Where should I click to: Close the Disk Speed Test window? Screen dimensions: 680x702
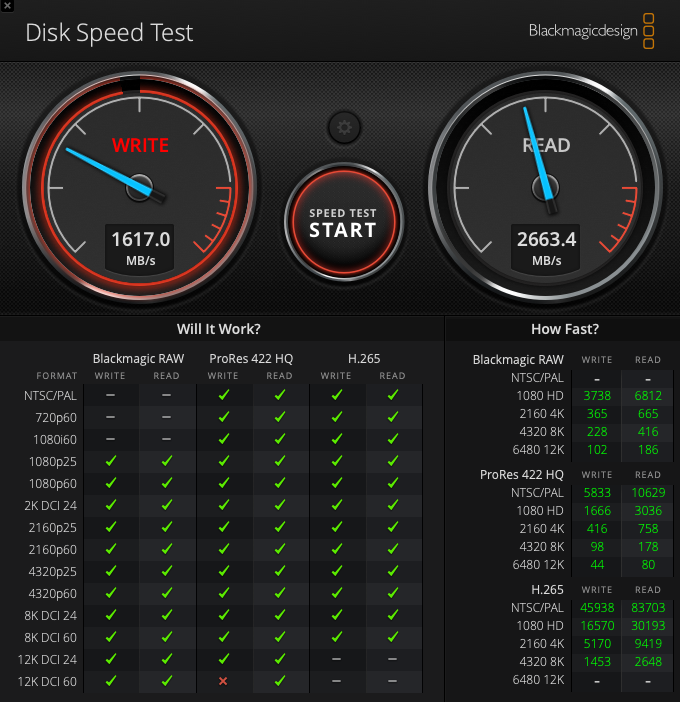[7, 6]
